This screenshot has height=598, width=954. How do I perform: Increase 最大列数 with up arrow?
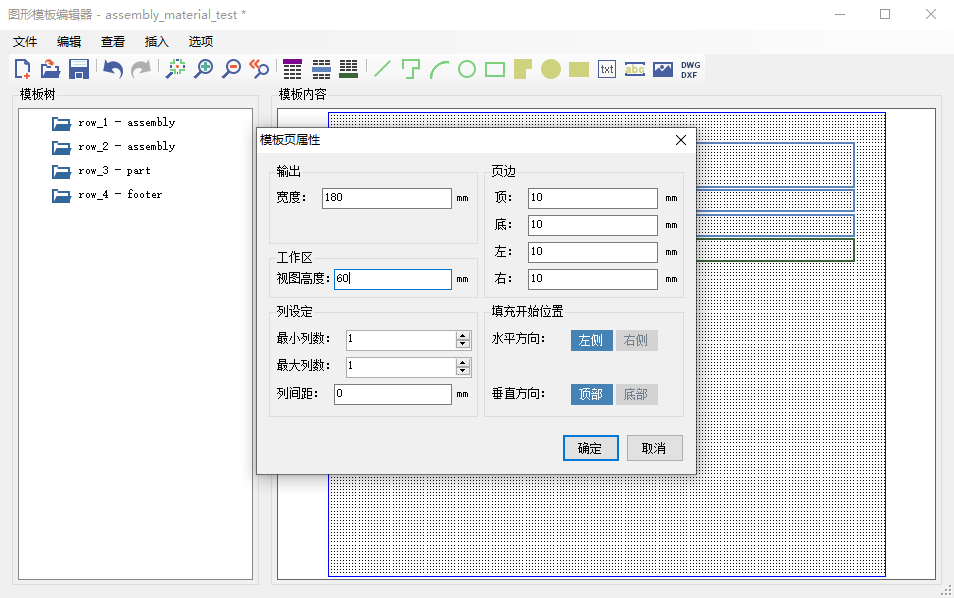pos(463,363)
